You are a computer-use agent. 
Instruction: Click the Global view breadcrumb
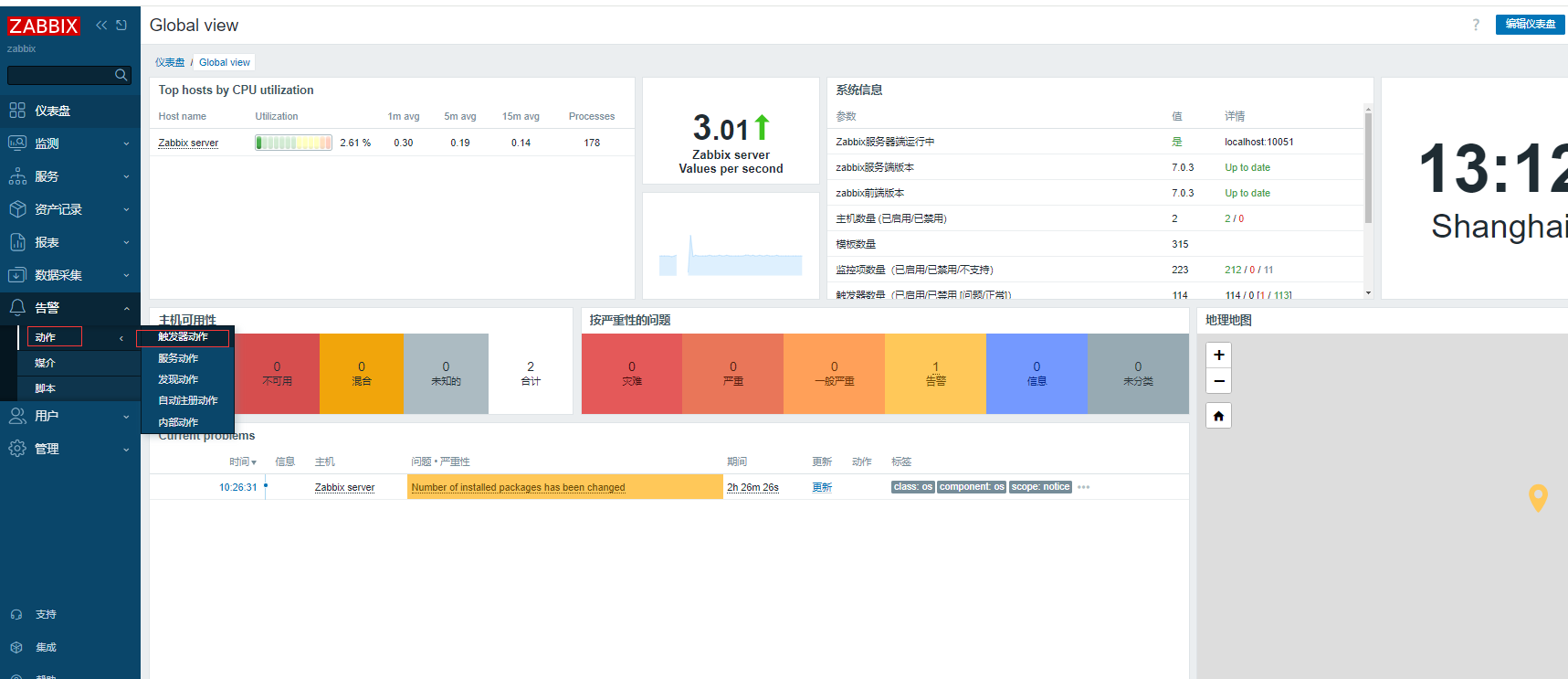[225, 62]
